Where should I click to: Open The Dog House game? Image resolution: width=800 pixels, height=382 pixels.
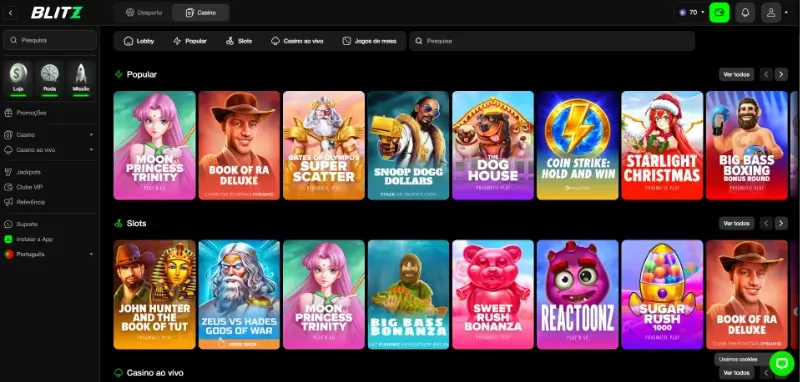pyautogui.click(x=493, y=145)
